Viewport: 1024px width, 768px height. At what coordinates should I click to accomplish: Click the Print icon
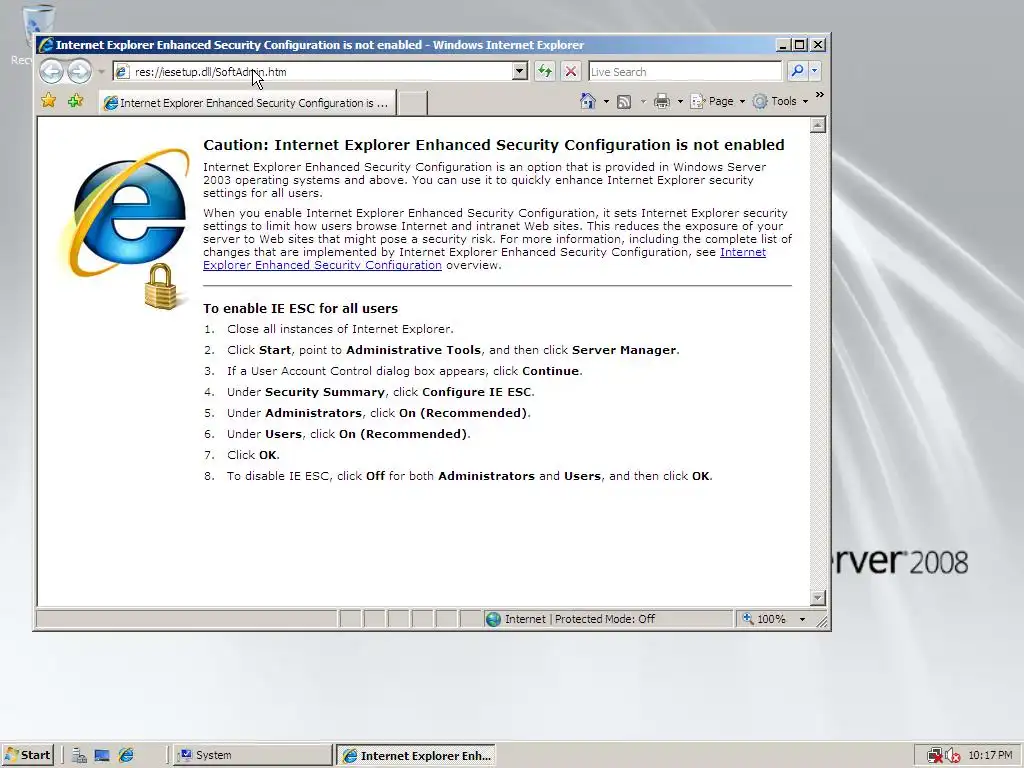point(662,102)
